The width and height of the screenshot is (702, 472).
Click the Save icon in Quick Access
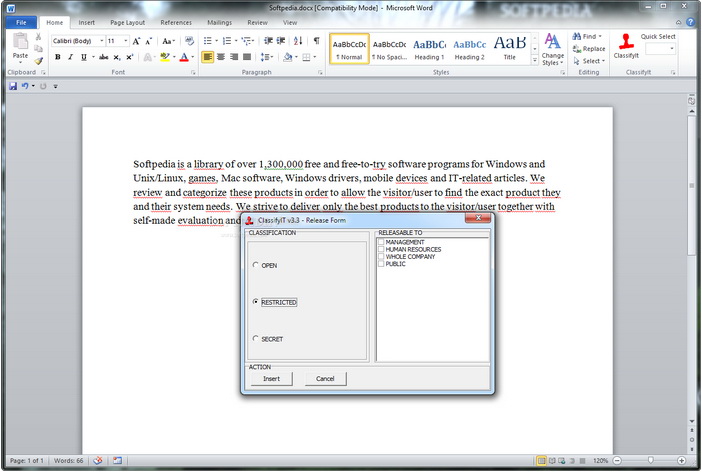click(13, 86)
